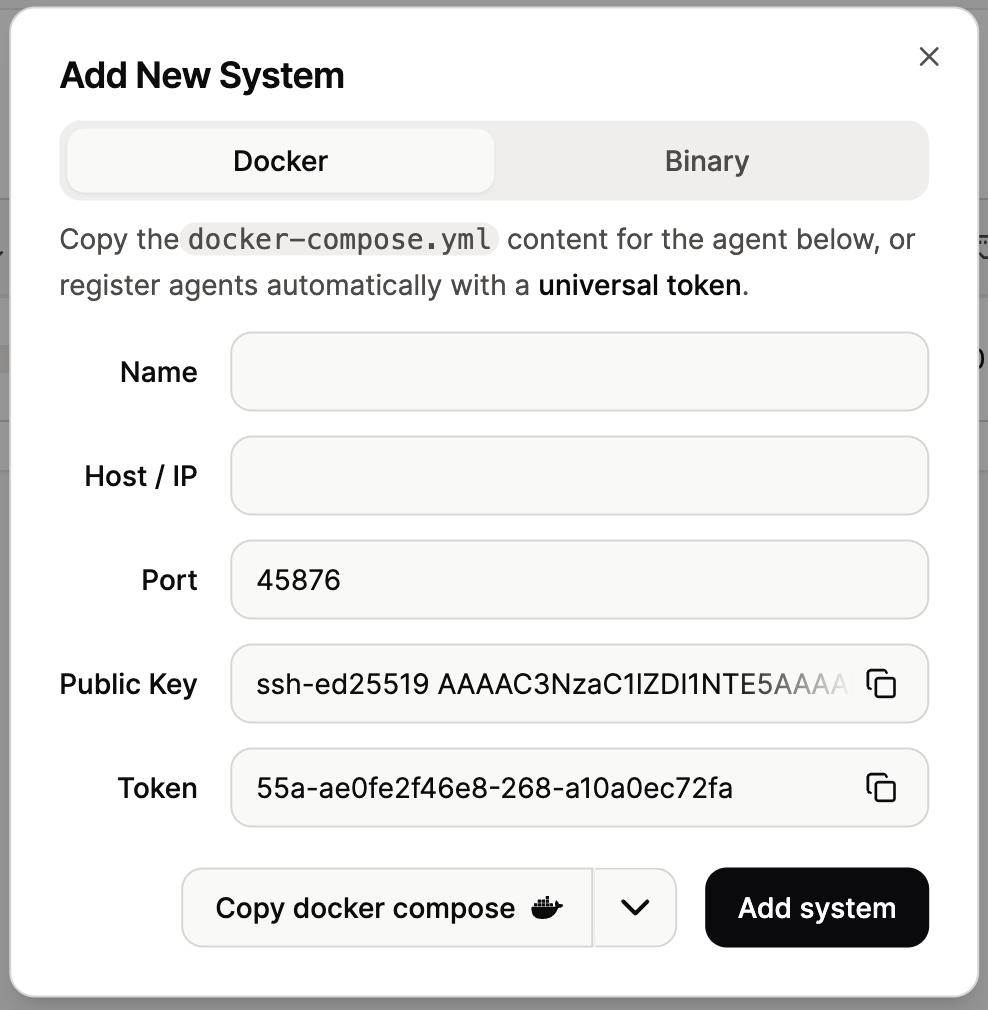Click the Port label
The image size is (988, 1010).
pyautogui.click(x=169, y=580)
